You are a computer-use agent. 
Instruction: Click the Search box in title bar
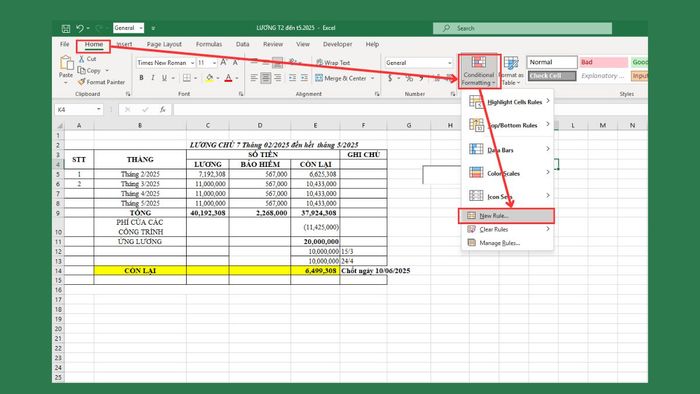click(x=522, y=28)
